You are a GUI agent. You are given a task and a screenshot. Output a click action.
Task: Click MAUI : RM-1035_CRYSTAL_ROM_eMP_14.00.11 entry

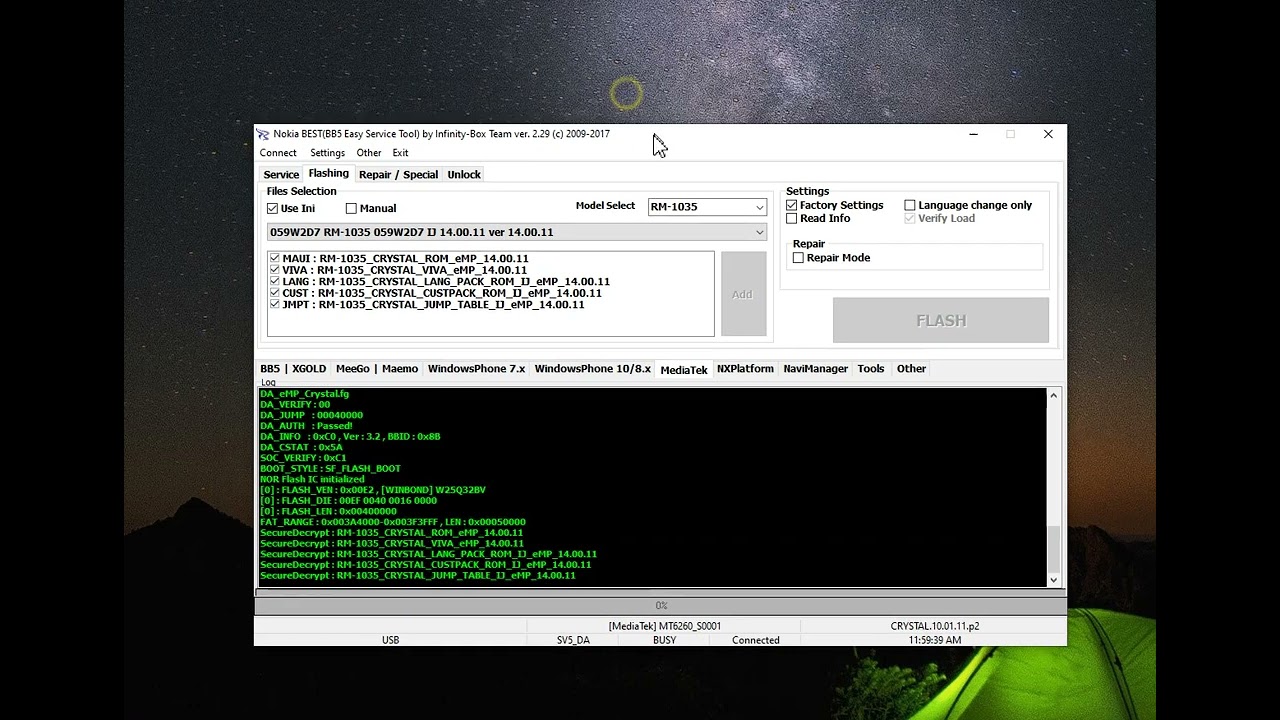[405, 258]
